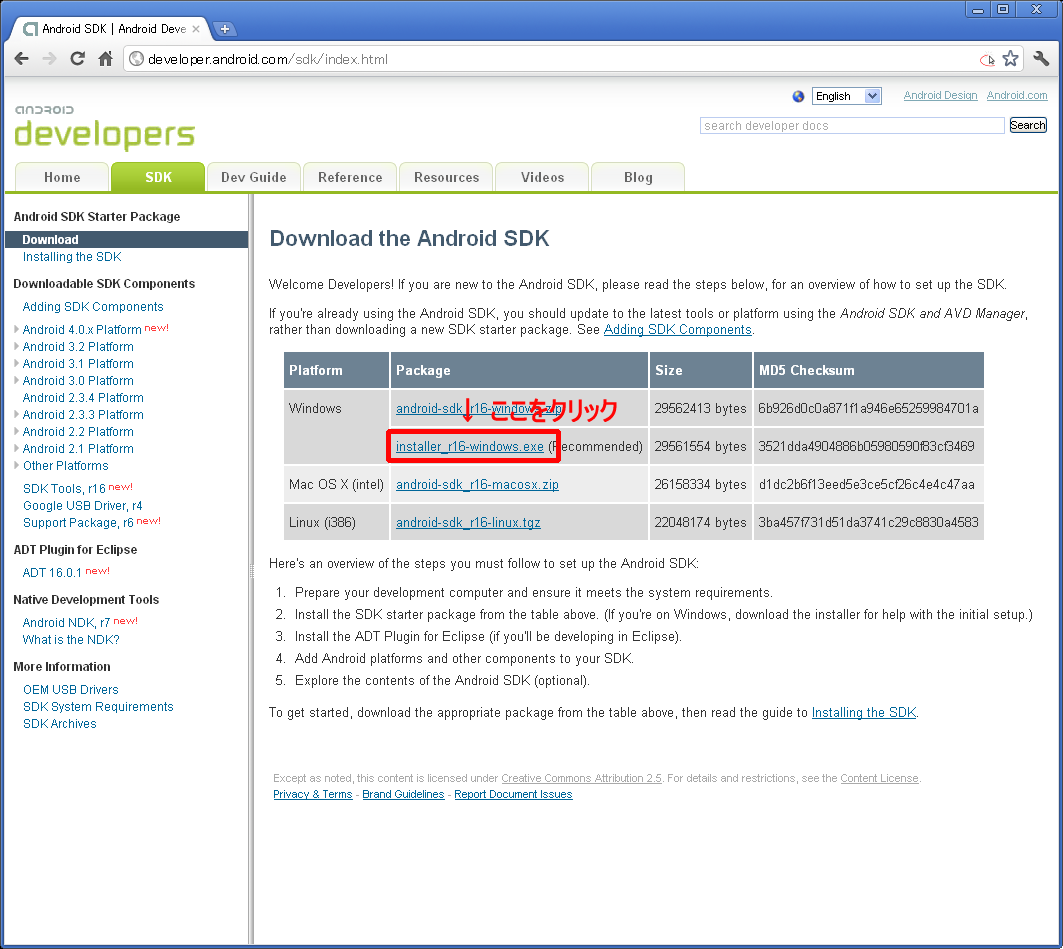Screen dimensions: 1063x949
Task: Open the browser home page icon
Action: (105, 59)
